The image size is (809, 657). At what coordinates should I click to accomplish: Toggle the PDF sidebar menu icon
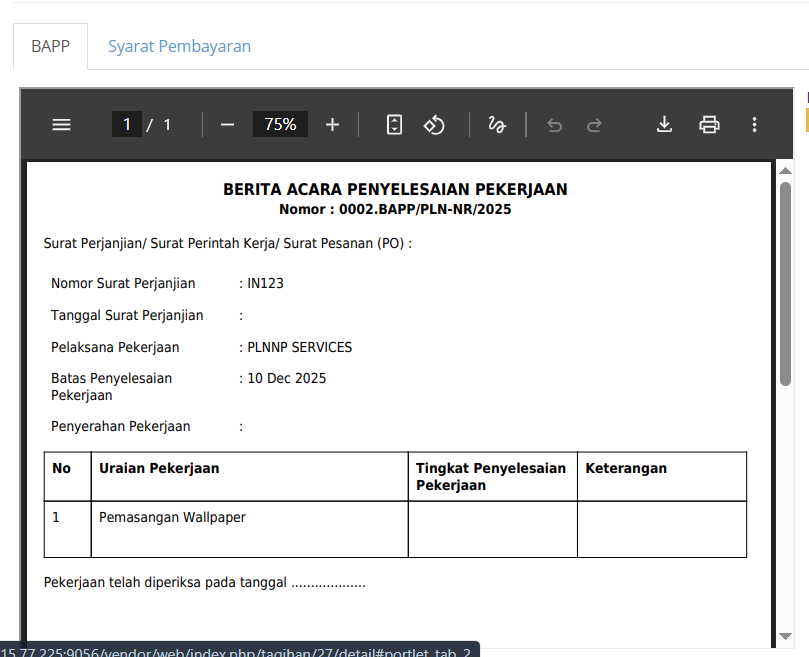[61, 125]
